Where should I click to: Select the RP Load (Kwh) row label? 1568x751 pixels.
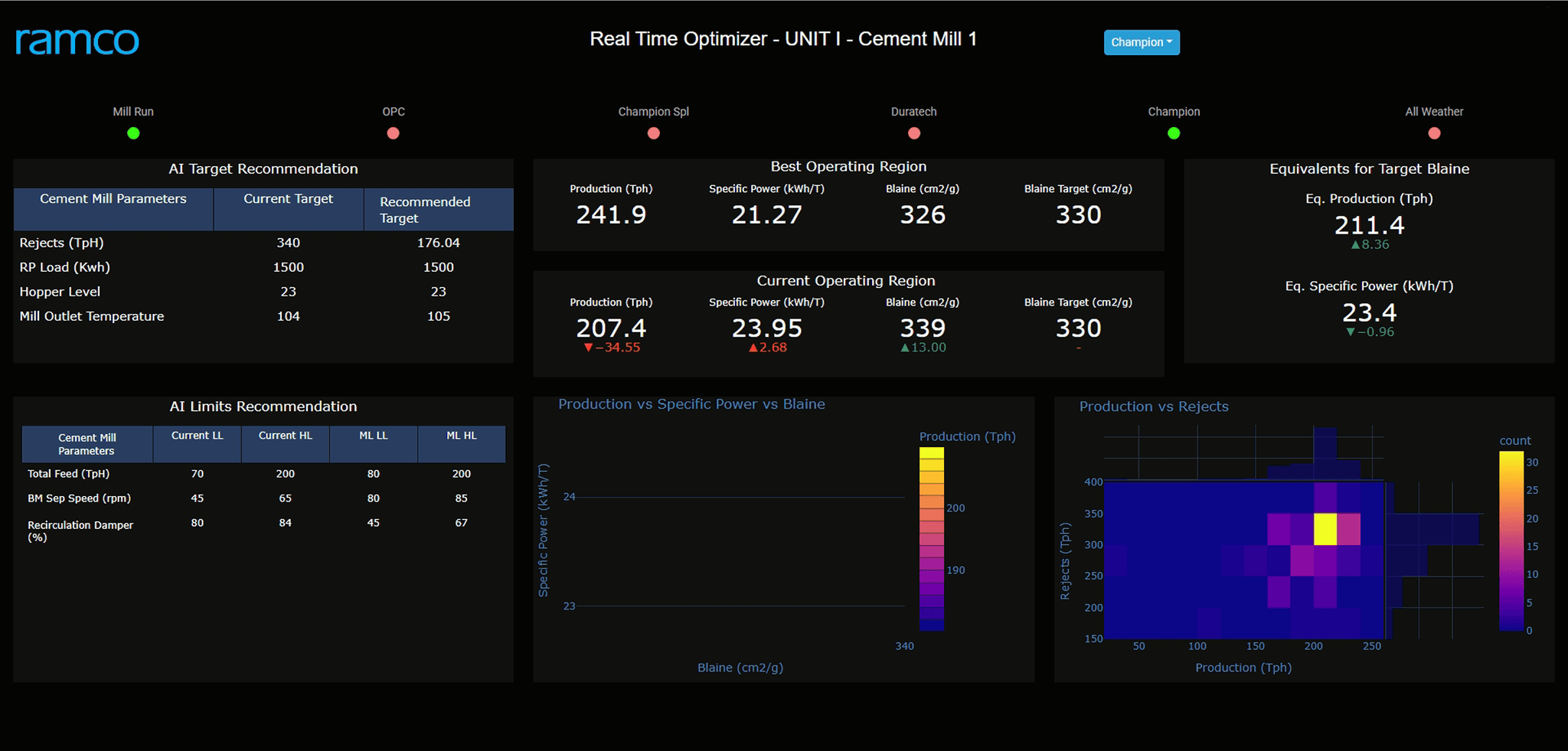point(65,267)
